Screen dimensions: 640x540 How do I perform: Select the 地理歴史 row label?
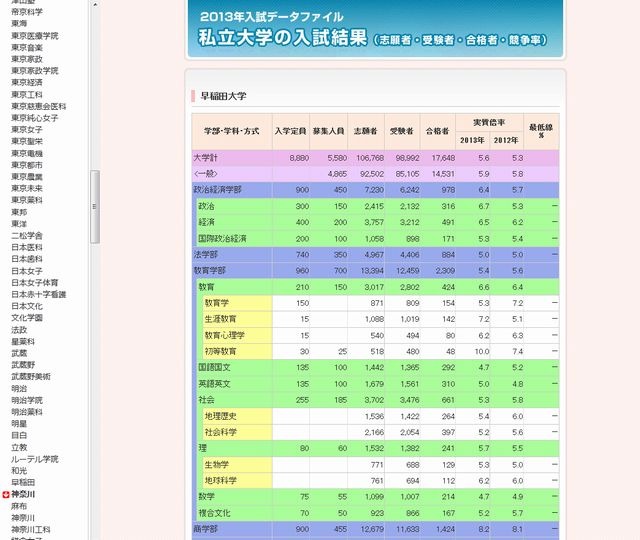tap(220, 416)
